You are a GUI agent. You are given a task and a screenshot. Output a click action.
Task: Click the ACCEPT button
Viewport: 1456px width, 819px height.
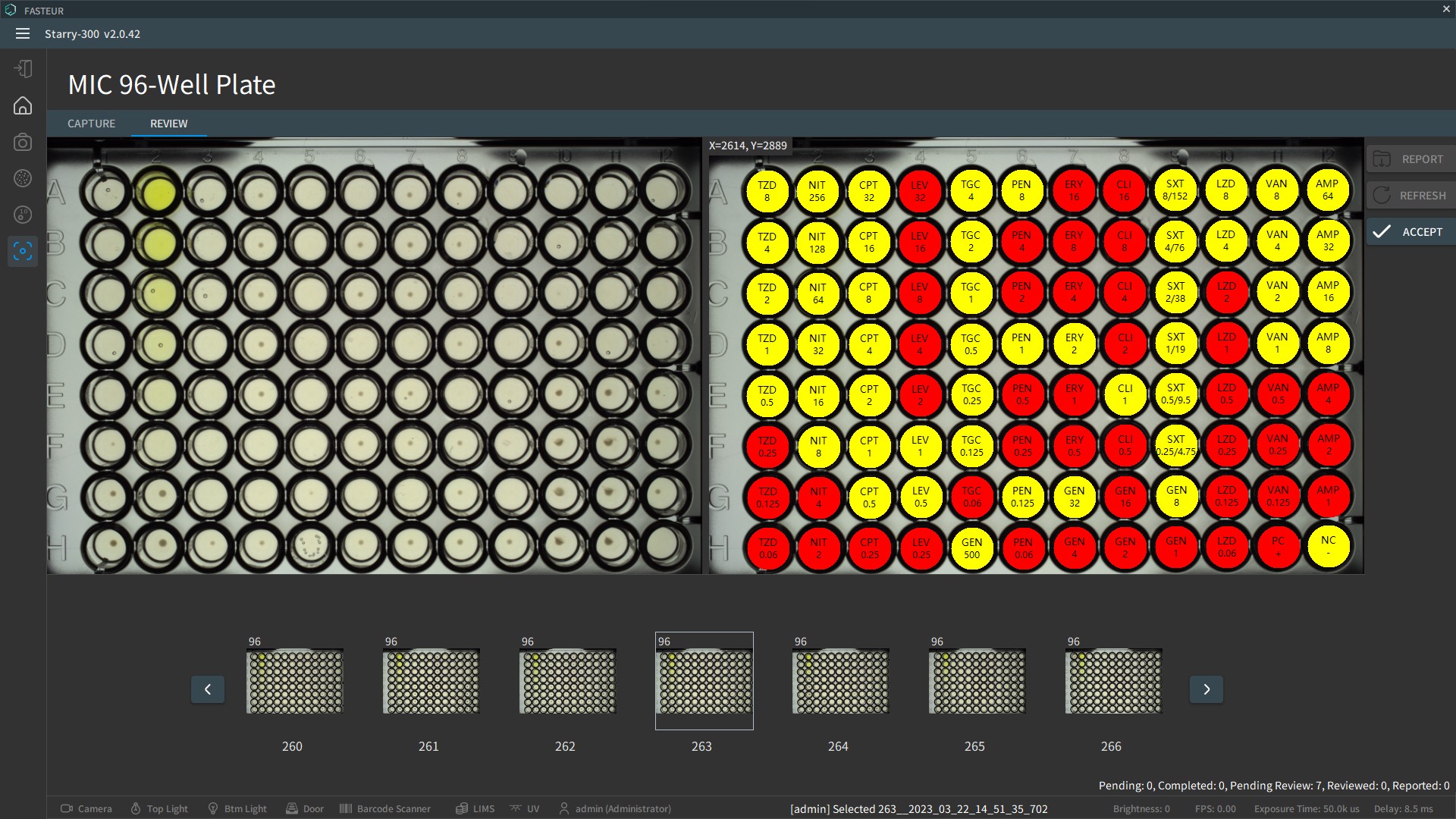click(1410, 232)
